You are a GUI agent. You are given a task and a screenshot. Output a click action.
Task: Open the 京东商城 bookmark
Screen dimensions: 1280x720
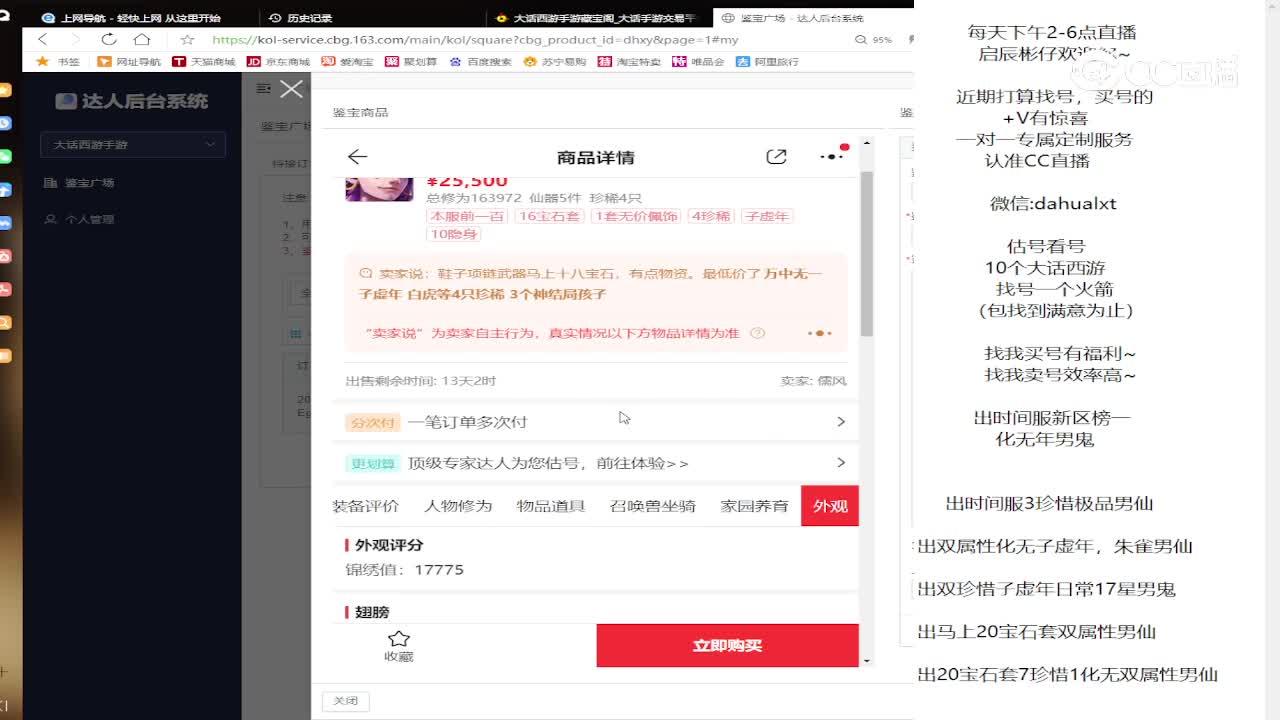pos(278,62)
